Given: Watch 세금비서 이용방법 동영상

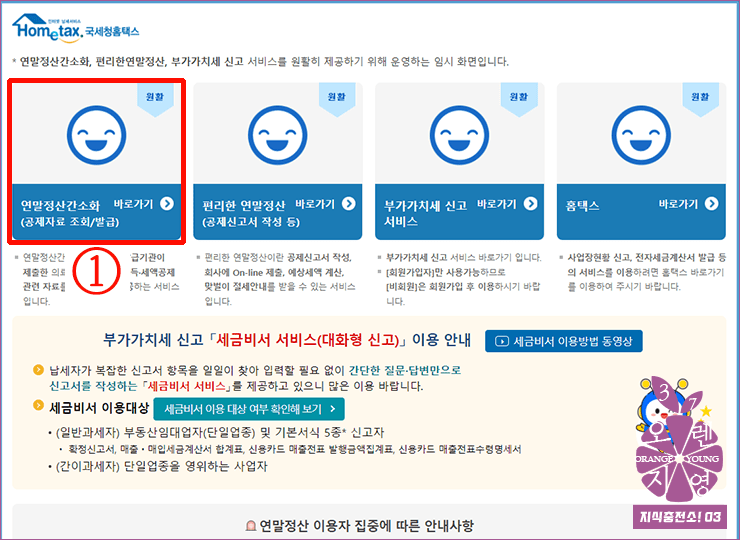Looking at the screenshot, I should (x=563, y=341).
